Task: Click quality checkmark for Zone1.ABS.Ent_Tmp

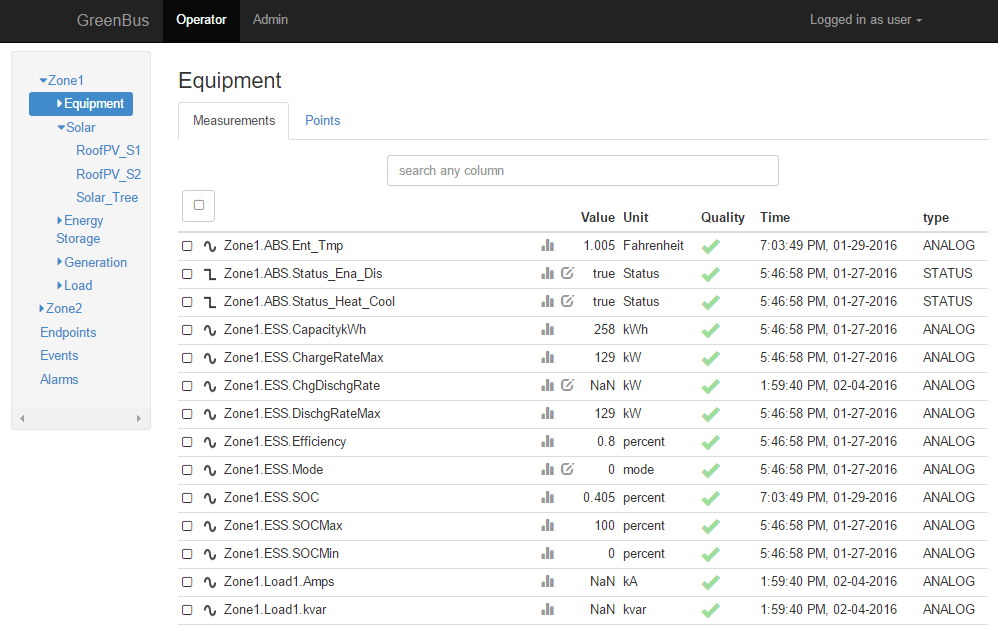Action: (x=710, y=246)
